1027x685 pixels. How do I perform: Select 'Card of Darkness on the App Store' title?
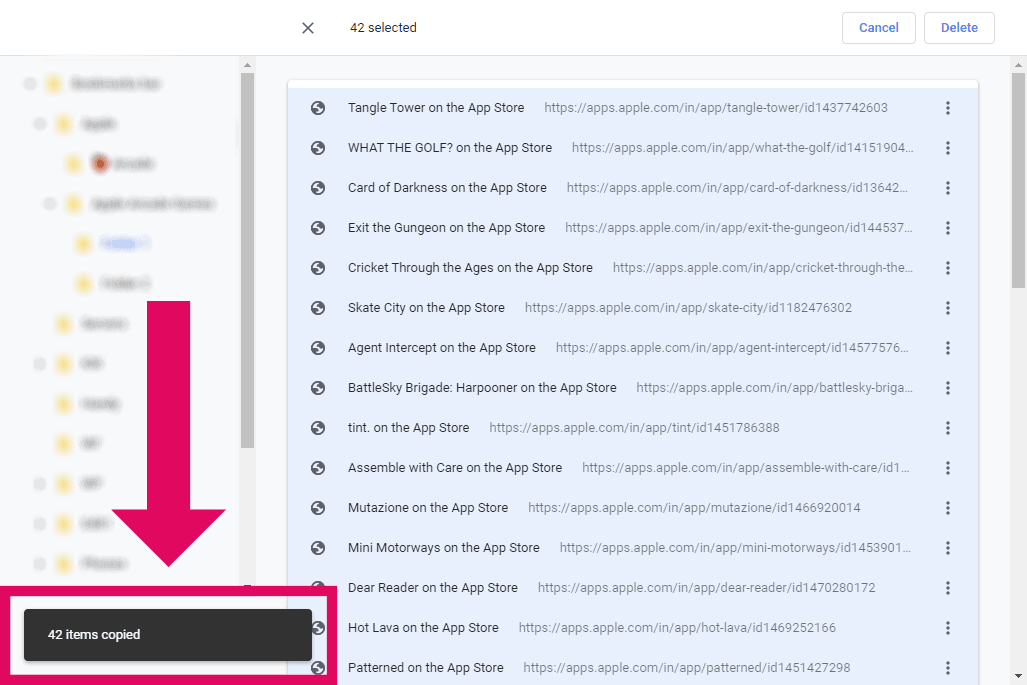[x=447, y=188]
